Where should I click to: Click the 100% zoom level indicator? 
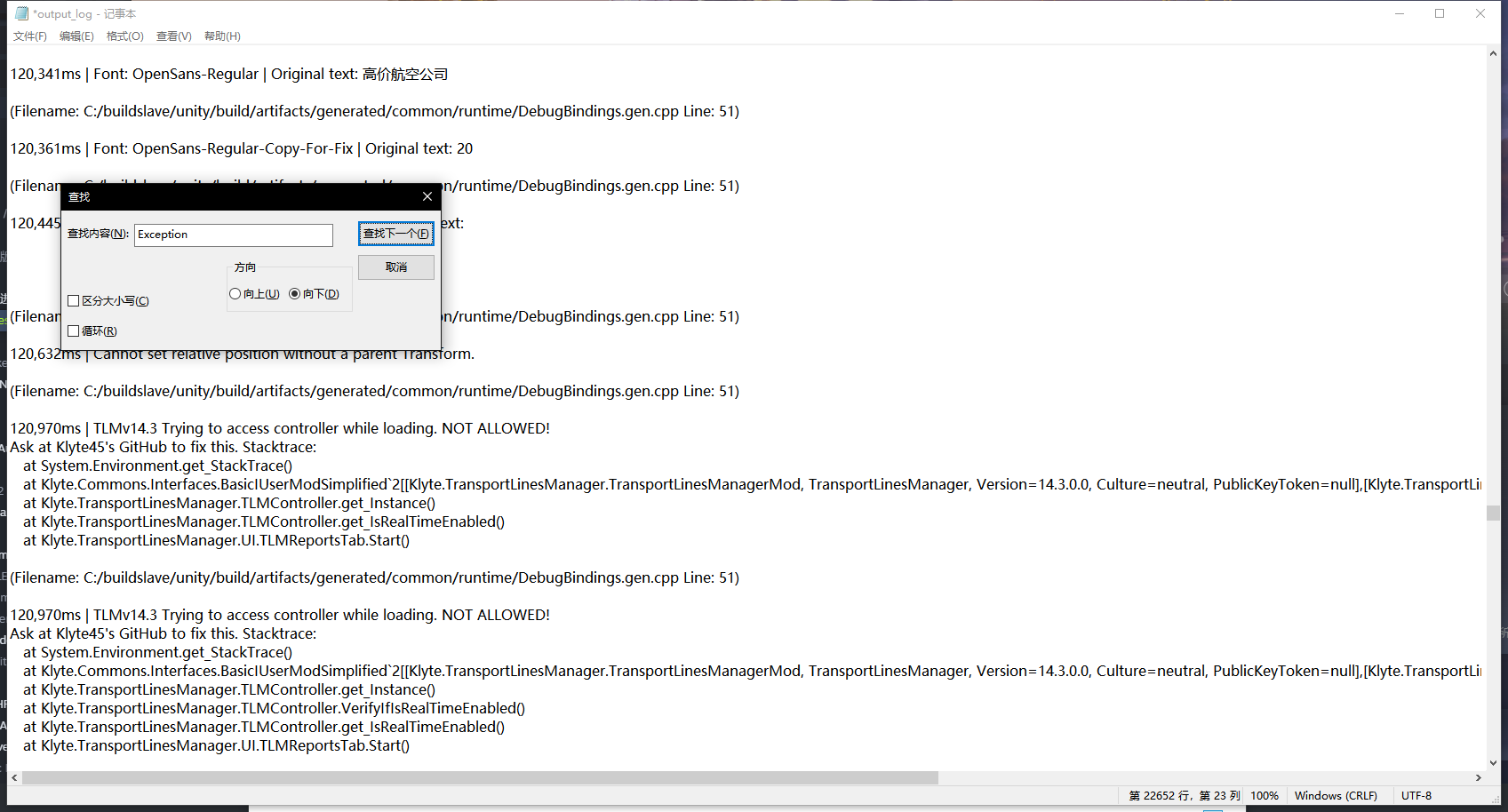pos(1264,795)
